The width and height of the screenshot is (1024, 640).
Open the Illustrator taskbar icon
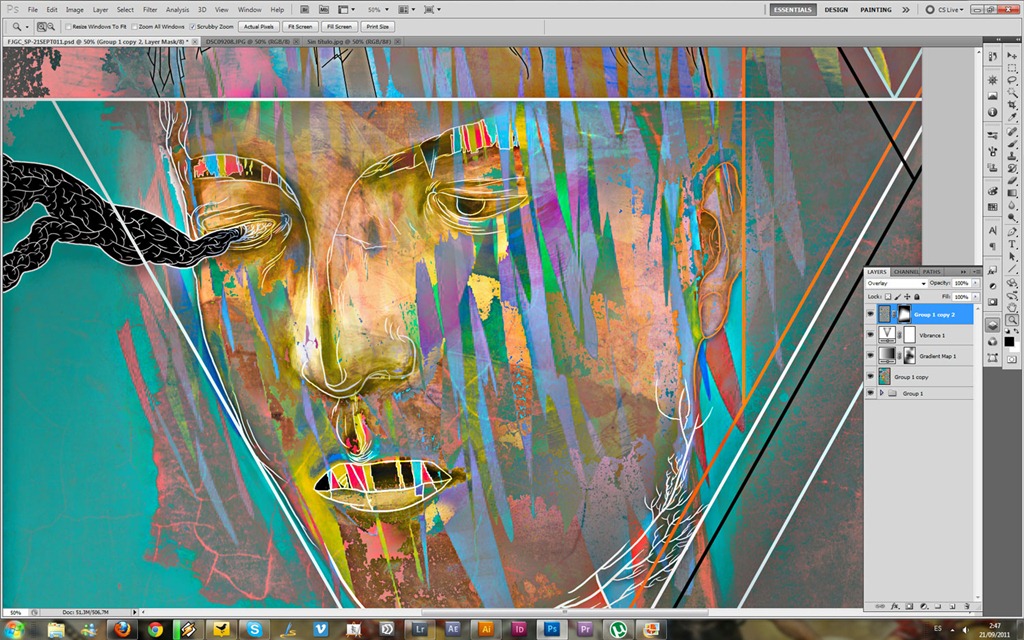pos(487,630)
